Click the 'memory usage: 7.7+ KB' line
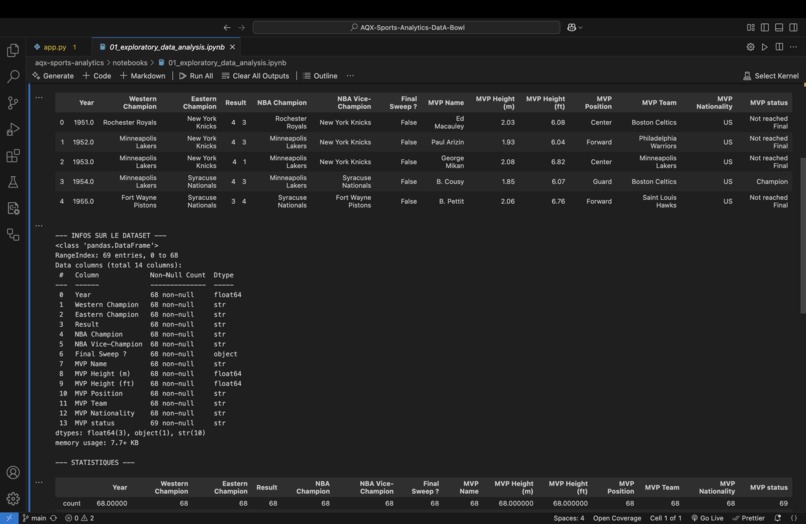806x524 pixels. pyautogui.click(x=97, y=443)
